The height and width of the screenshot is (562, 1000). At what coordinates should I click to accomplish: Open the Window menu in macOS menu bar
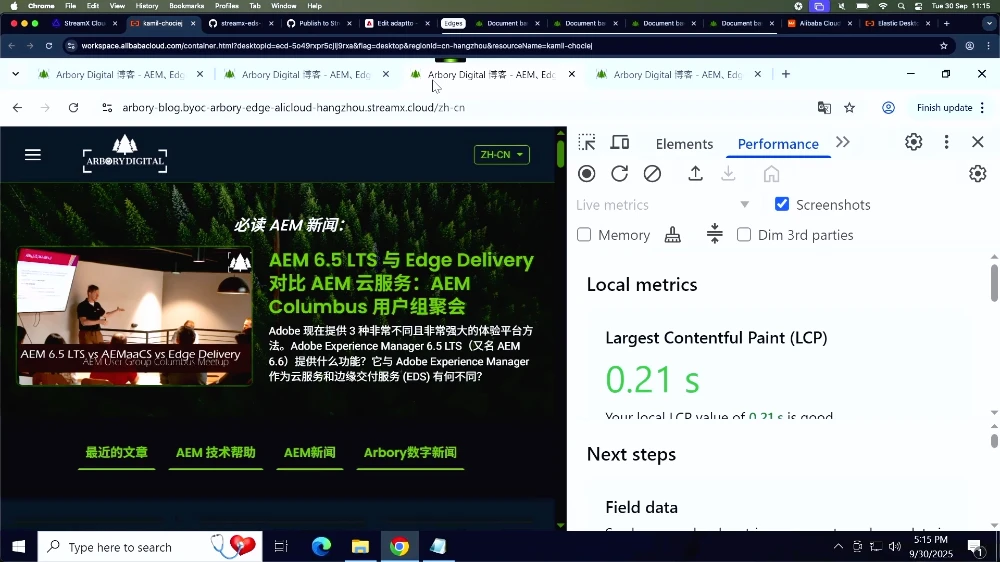click(284, 6)
